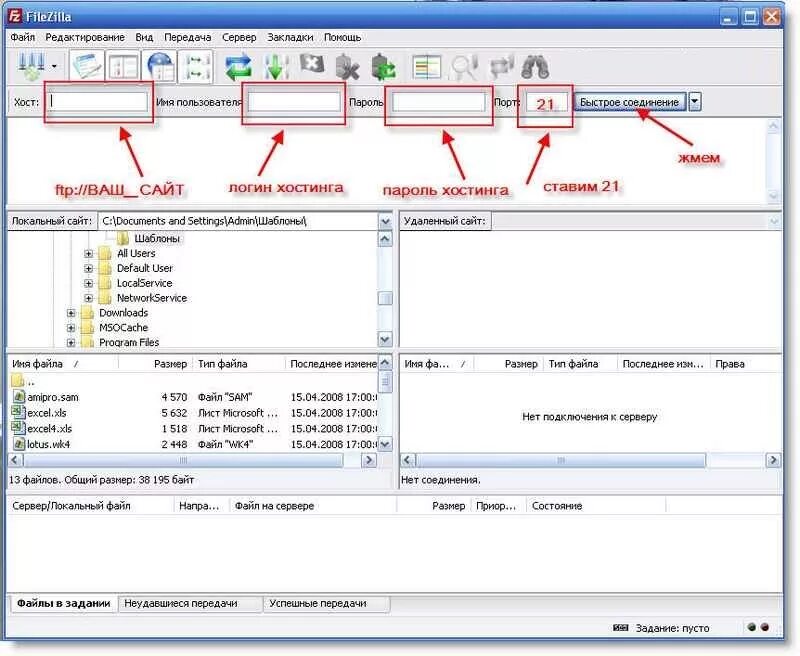Expand the Default User folder
Image resolution: width=800 pixels, height=656 pixels.
coord(89,268)
